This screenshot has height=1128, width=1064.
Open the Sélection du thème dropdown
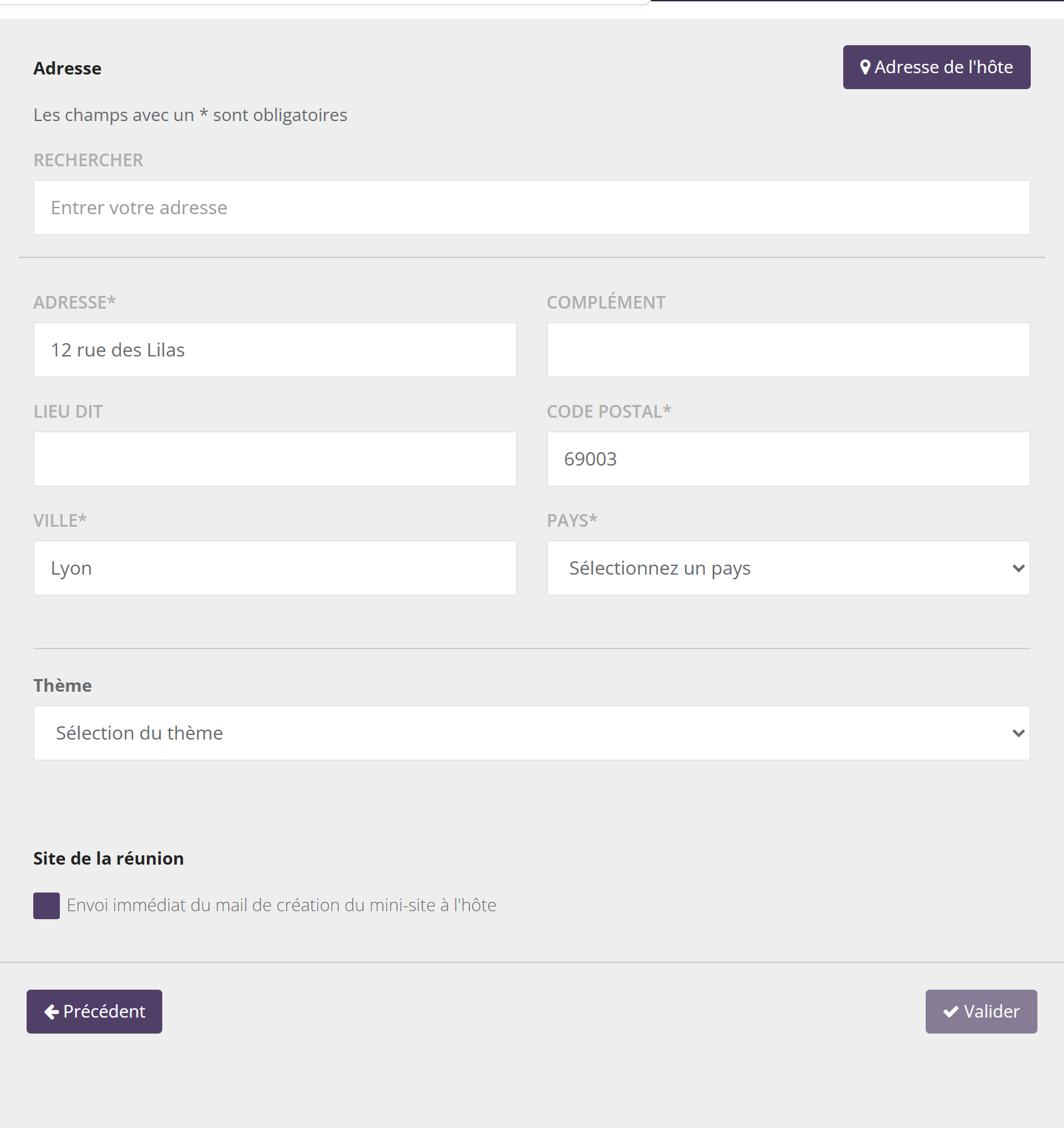532,733
